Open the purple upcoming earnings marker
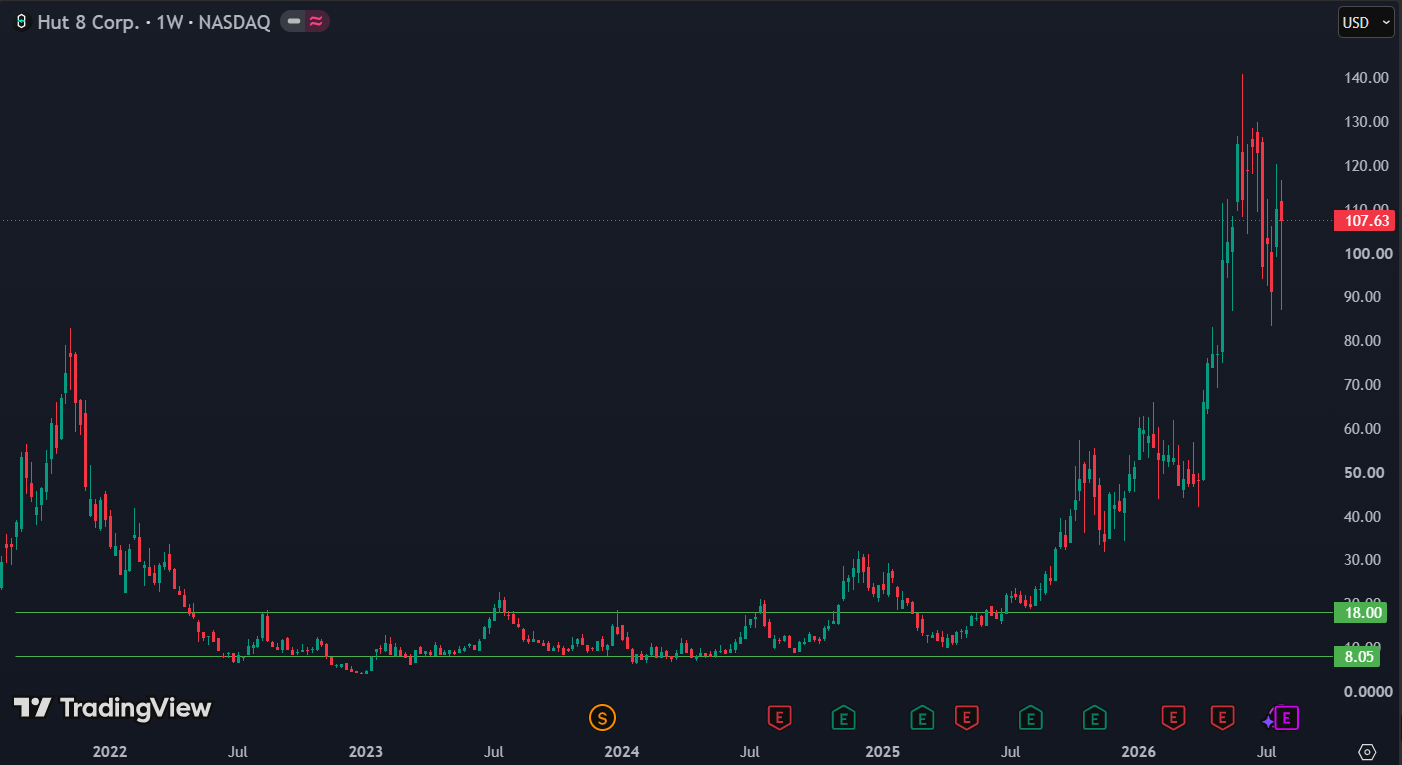 tap(1287, 717)
